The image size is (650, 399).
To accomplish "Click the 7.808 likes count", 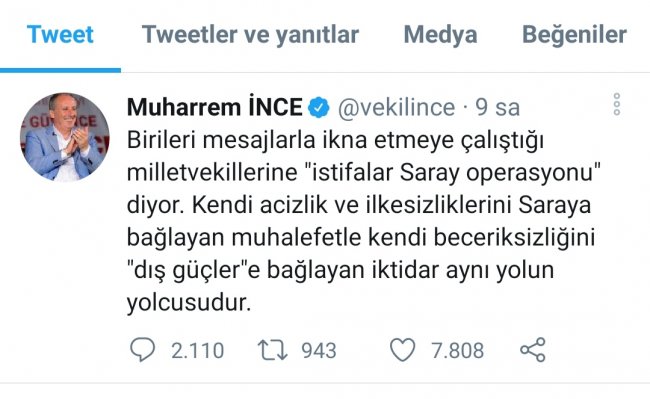I will pos(457,351).
